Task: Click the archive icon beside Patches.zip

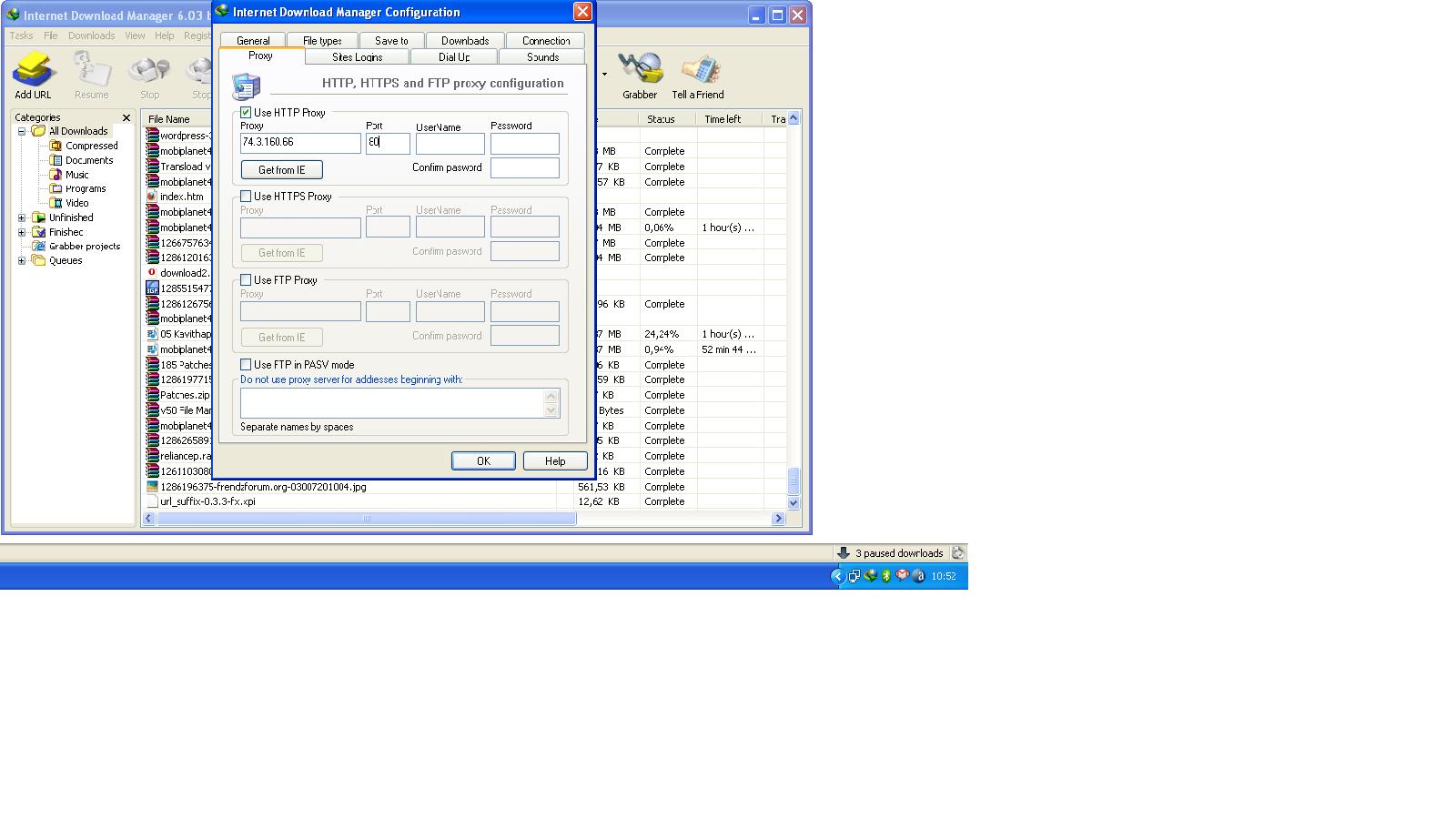Action: [x=152, y=395]
